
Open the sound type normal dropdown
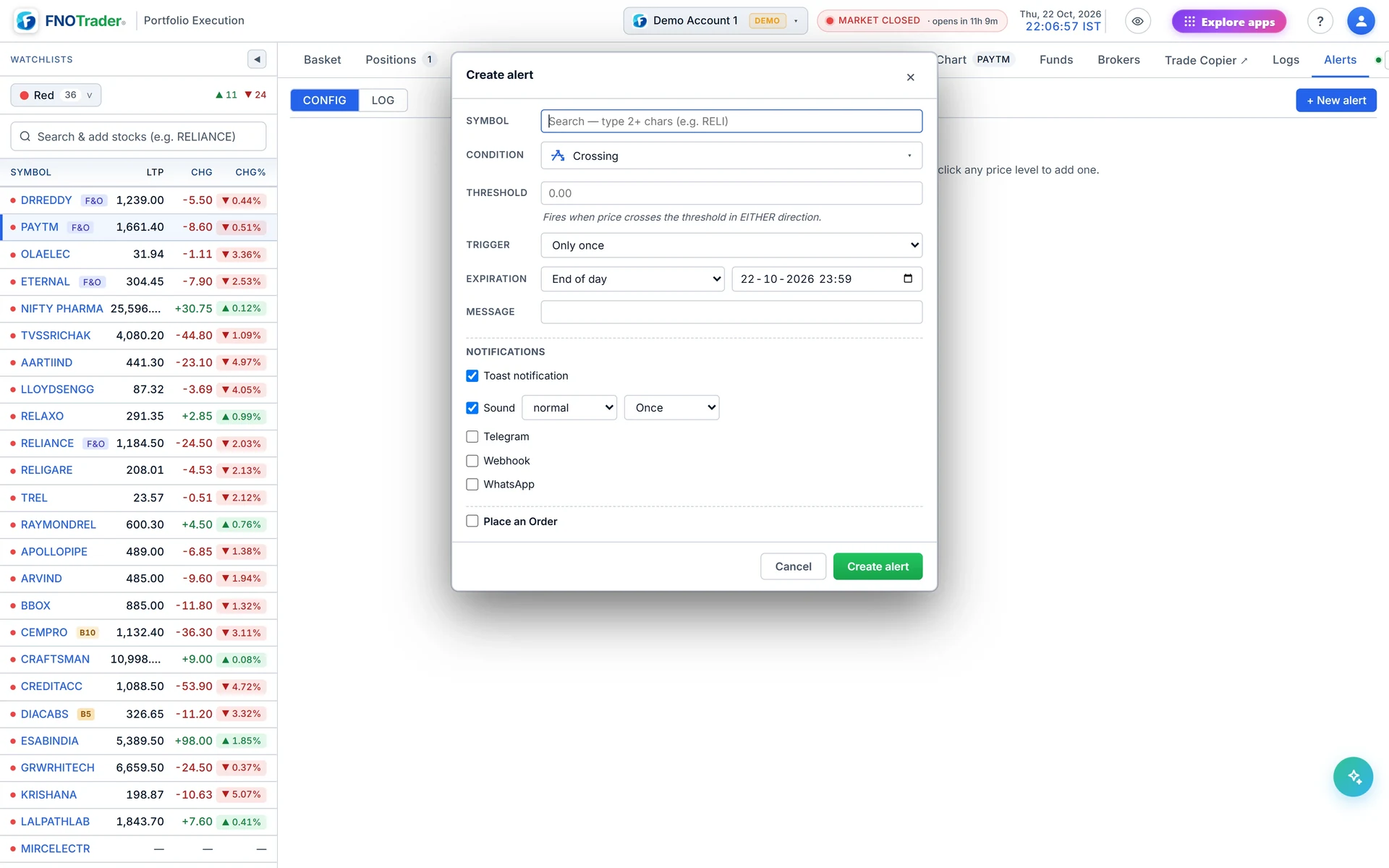click(569, 408)
